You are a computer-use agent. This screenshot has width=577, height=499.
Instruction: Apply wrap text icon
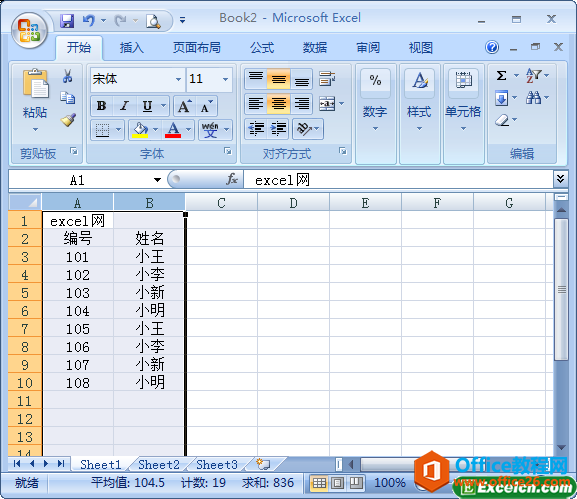327,78
